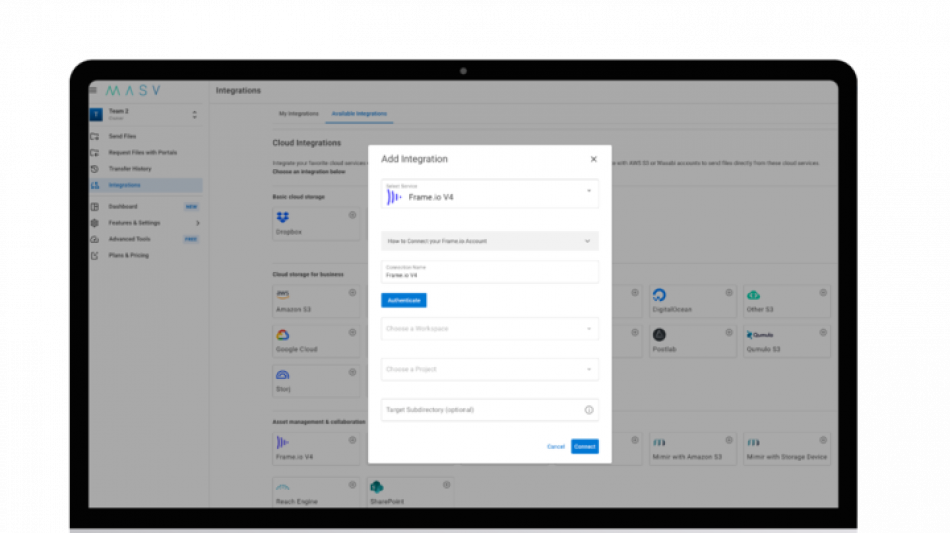Click the info icon in Target Subdirectory

pos(588,410)
